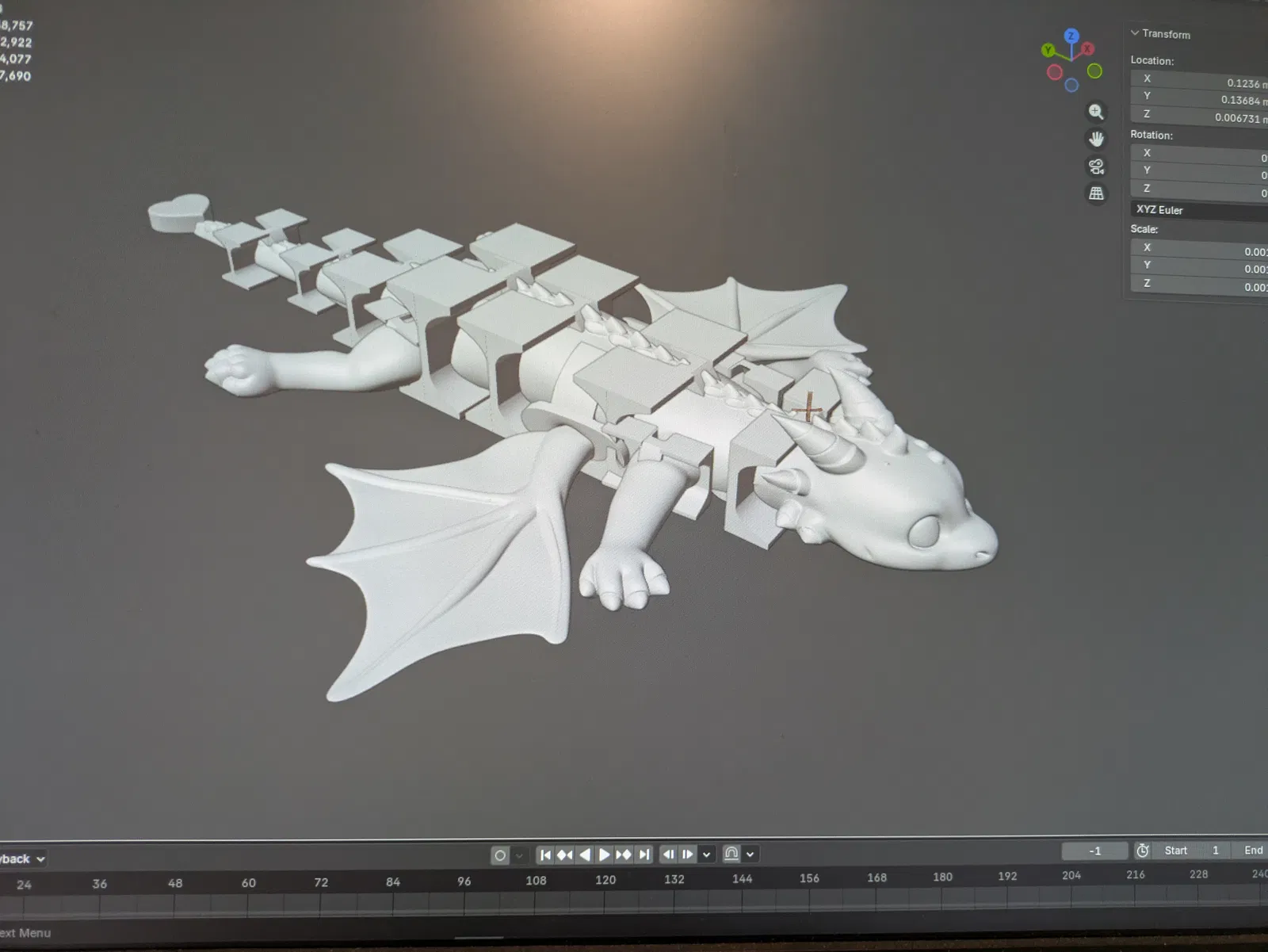Image resolution: width=1268 pixels, height=952 pixels.
Task: Click frame 36 on the timeline ruler
Action: (99, 884)
